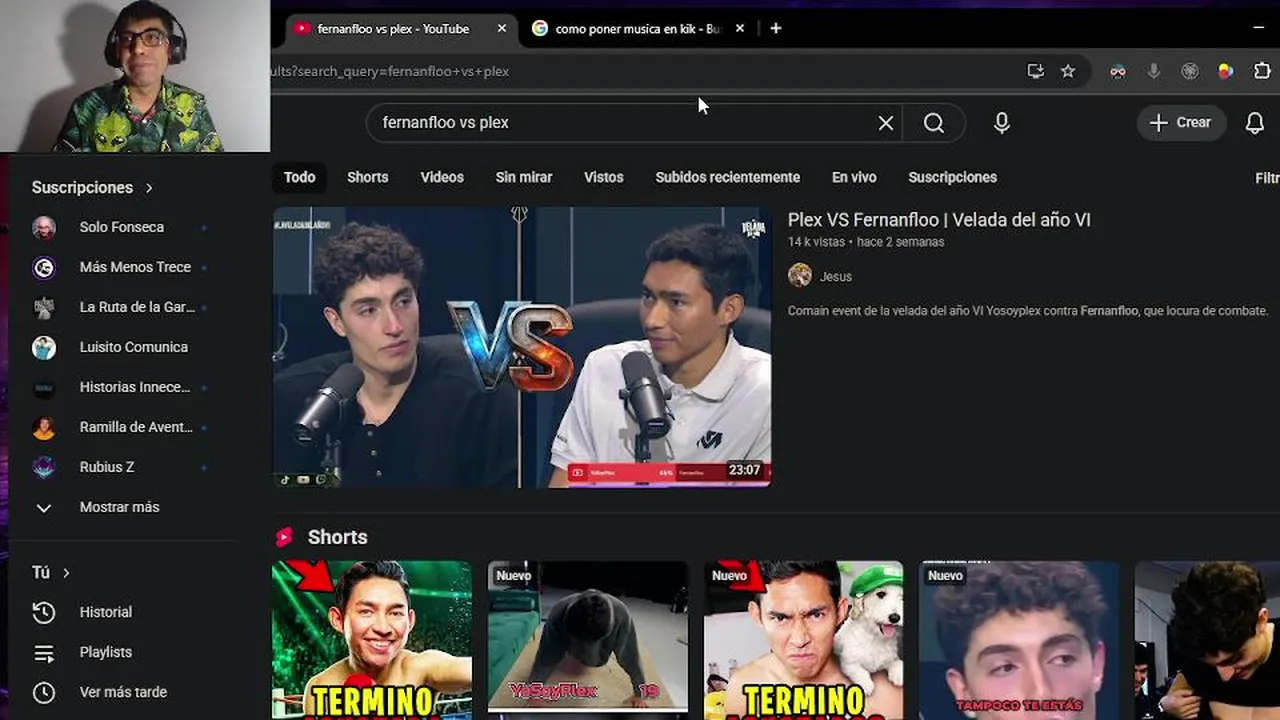Select the Suscripciones filter chip

pos(952,177)
